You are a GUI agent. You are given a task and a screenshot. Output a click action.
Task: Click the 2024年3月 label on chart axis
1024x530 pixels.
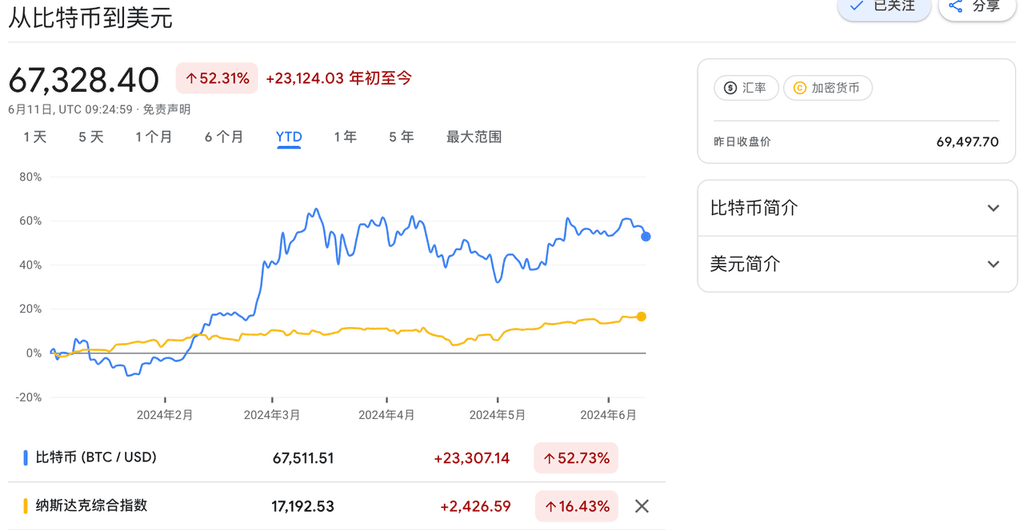click(272, 414)
